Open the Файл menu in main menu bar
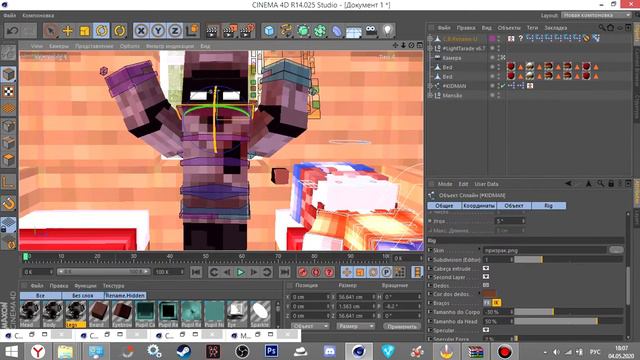Viewport: 640px width, 360px height. click(9, 16)
